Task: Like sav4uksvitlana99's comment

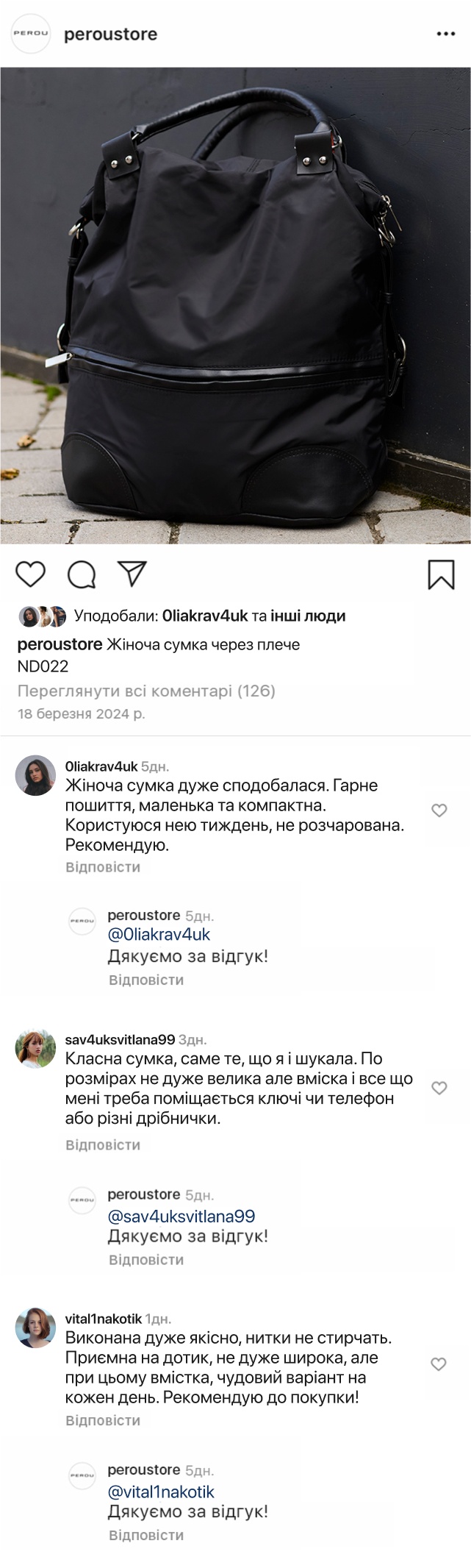Action: (439, 1088)
